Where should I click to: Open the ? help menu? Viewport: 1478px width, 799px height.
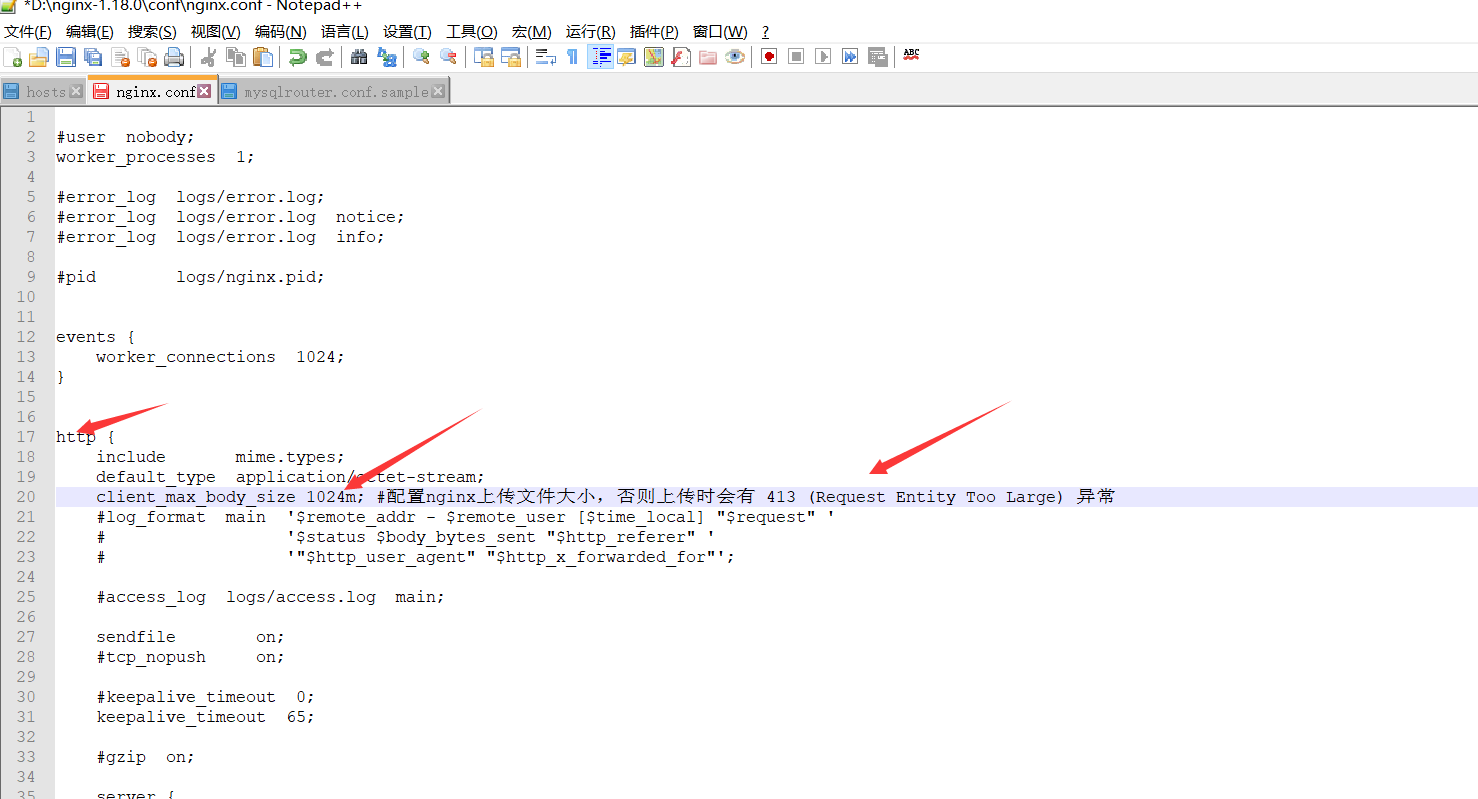tap(765, 32)
